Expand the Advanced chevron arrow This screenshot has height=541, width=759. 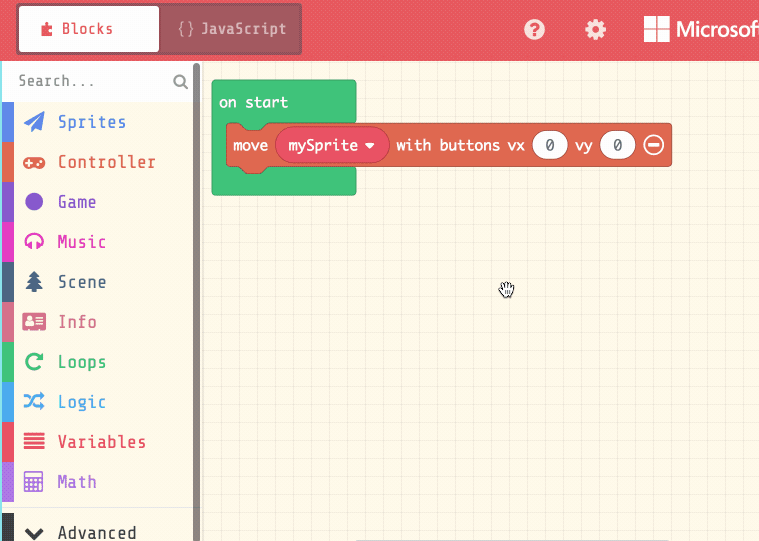(x=34, y=533)
